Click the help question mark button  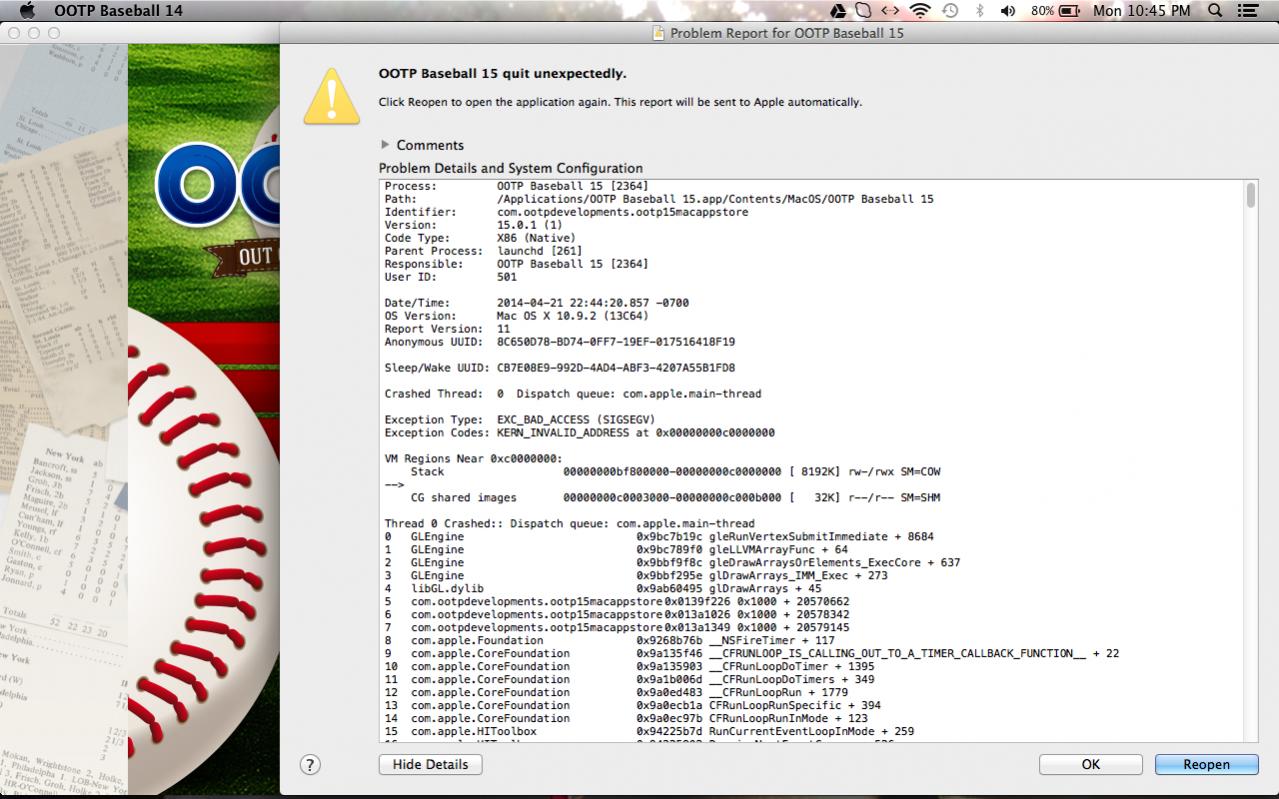click(x=310, y=764)
